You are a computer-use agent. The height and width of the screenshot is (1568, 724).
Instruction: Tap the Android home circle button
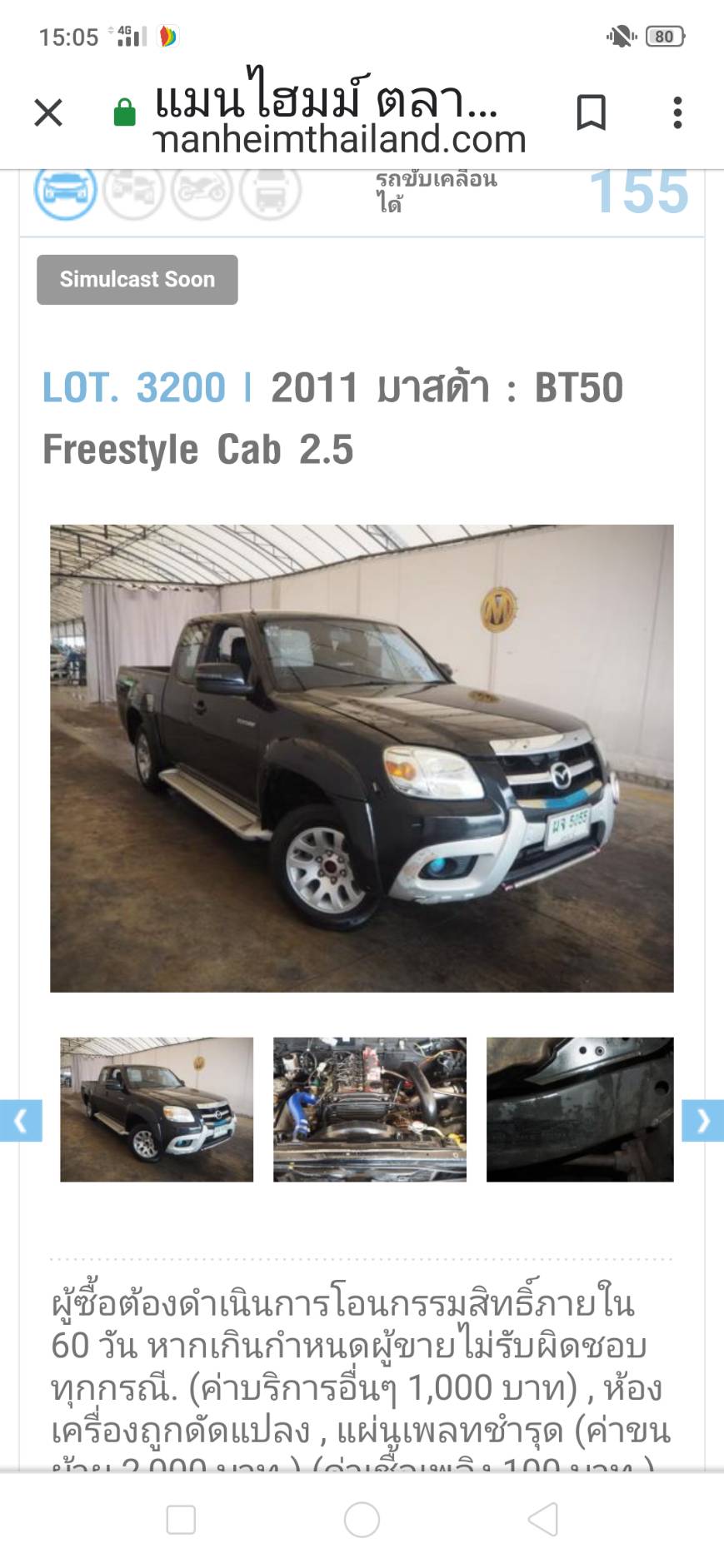tap(362, 1520)
